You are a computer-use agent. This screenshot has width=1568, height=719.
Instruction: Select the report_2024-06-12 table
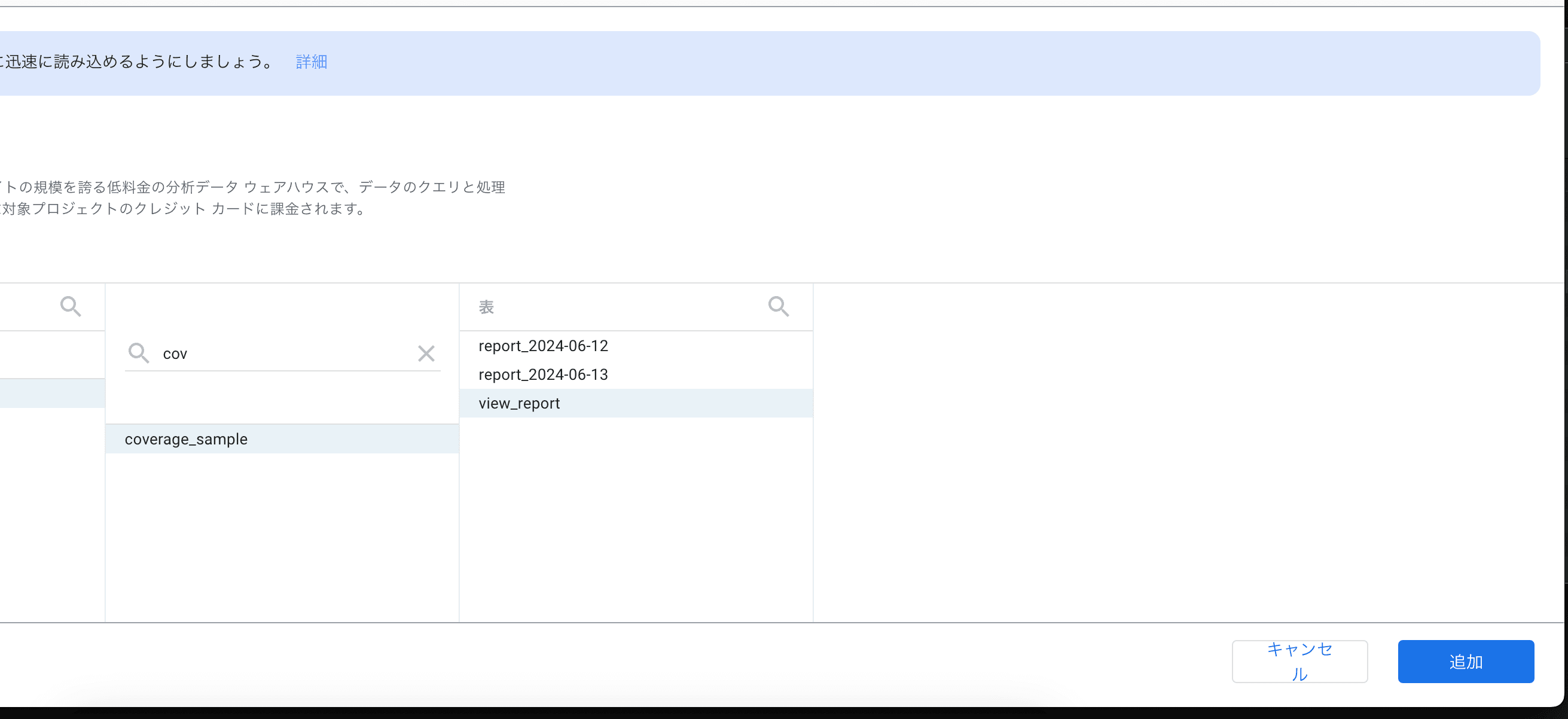click(x=543, y=346)
